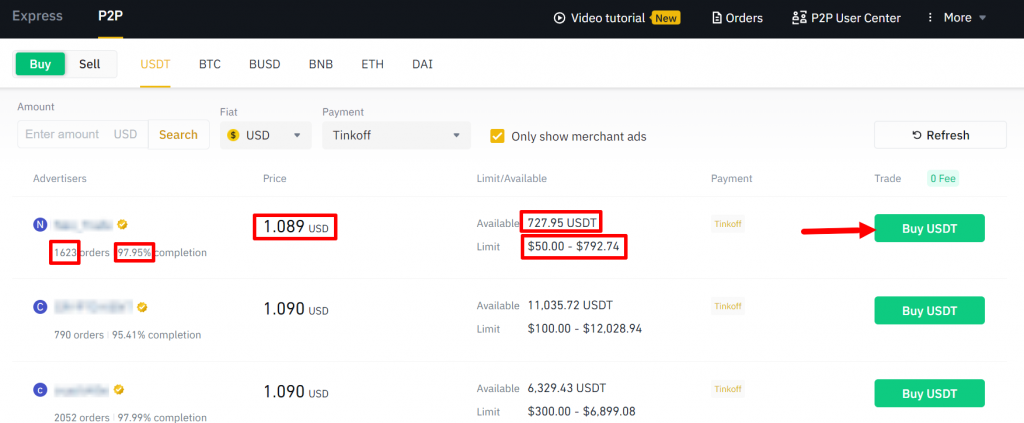Click 97.99% completion text

coord(163,418)
